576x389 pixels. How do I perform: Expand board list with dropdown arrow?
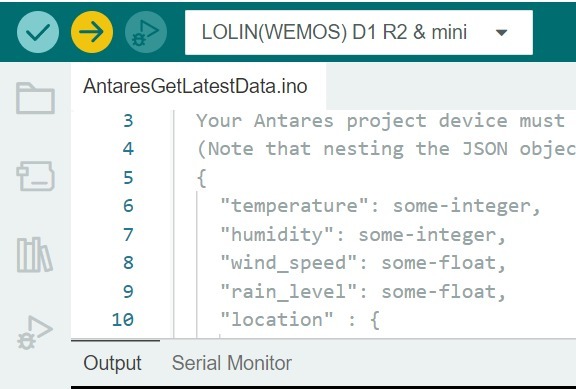501,33
